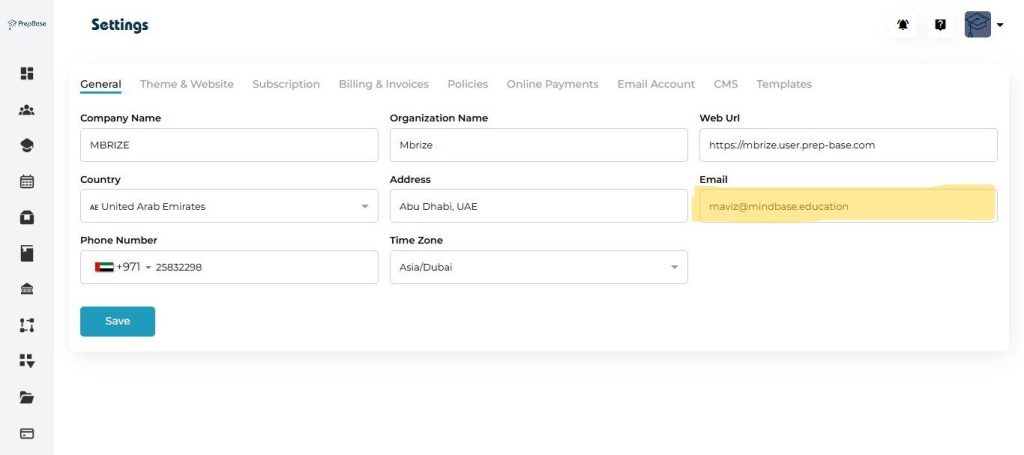Viewport: 1024px width, 455px height.
Task: Switch to the Theme & Website tab
Action: (x=186, y=84)
